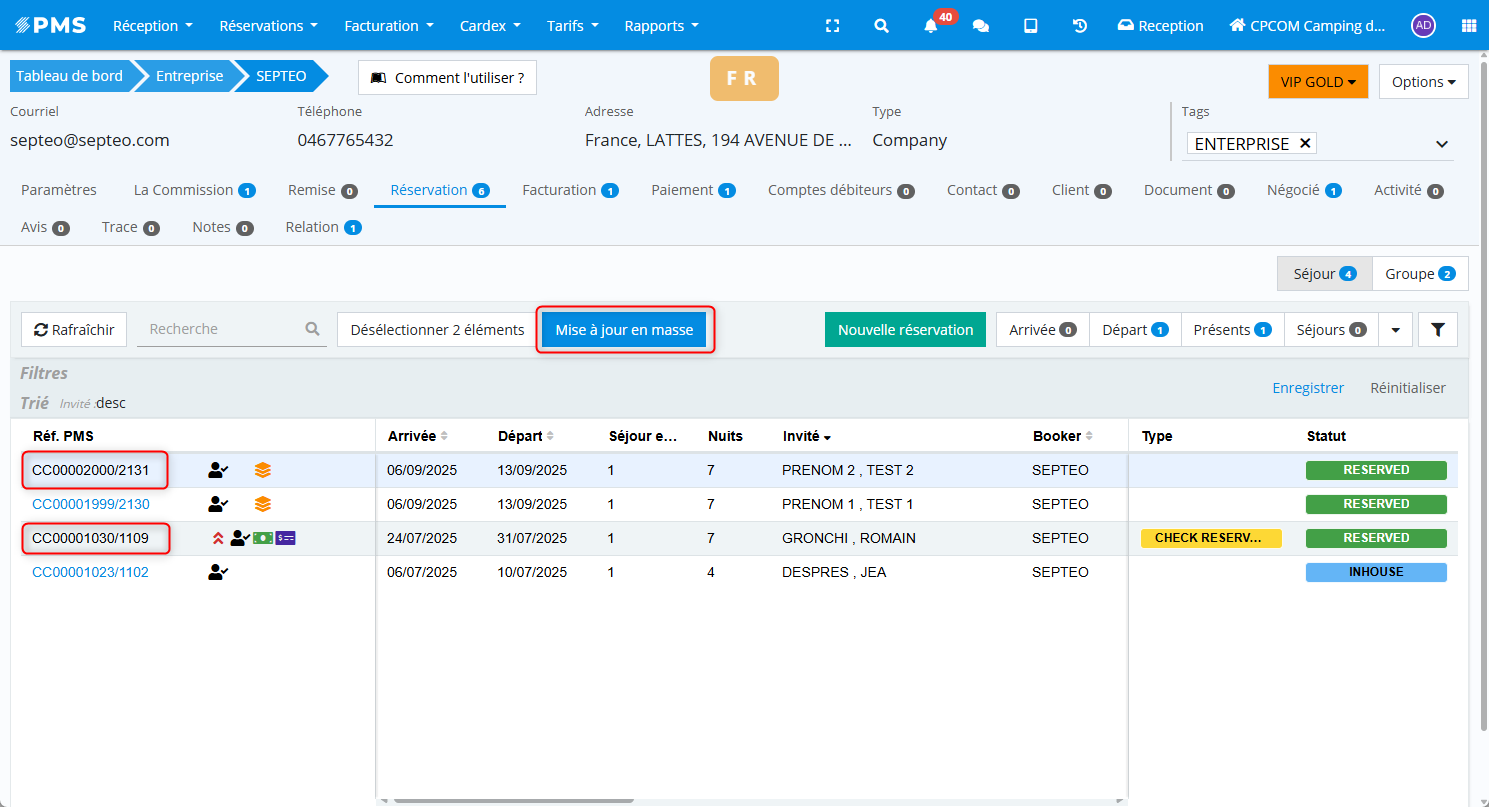Expand the VIP GOLD dropdown
Screen dimensions: 1489x807
coord(1317,82)
